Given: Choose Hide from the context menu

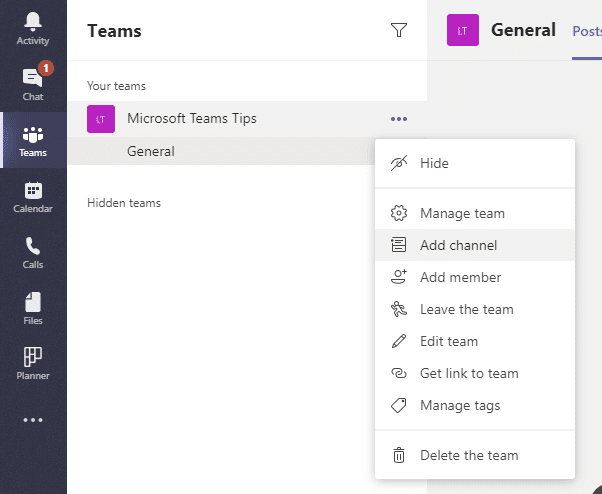Looking at the screenshot, I should coord(475,164).
